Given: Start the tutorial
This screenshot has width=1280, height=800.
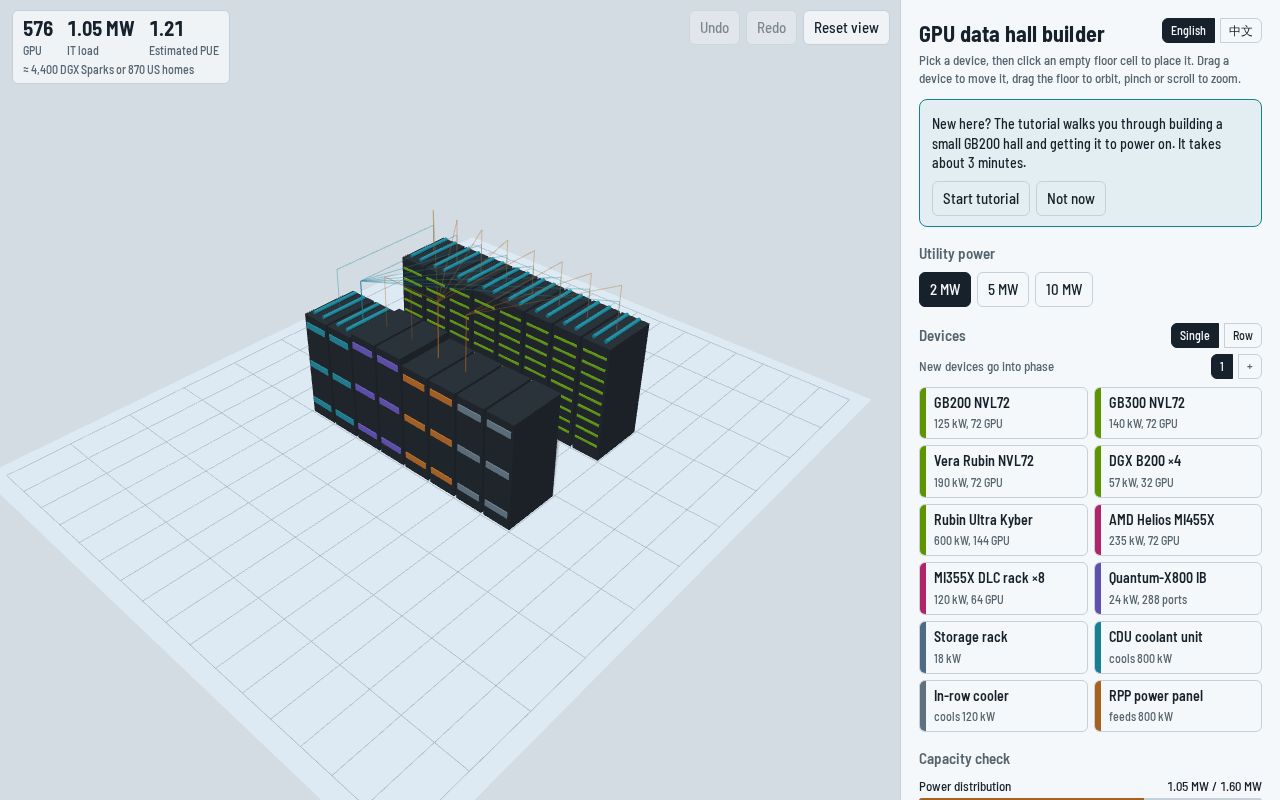Looking at the screenshot, I should click(981, 198).
